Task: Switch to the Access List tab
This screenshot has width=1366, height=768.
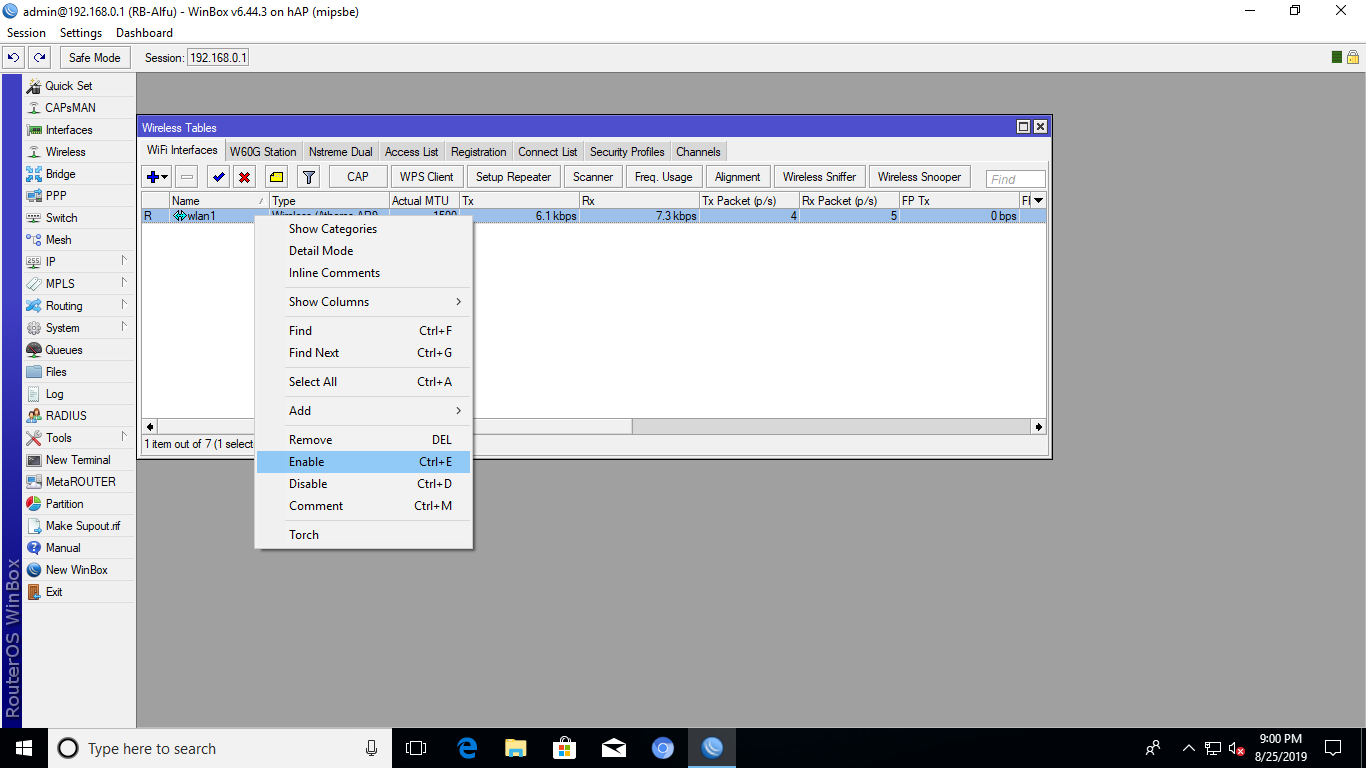Action: click(411, 152)
